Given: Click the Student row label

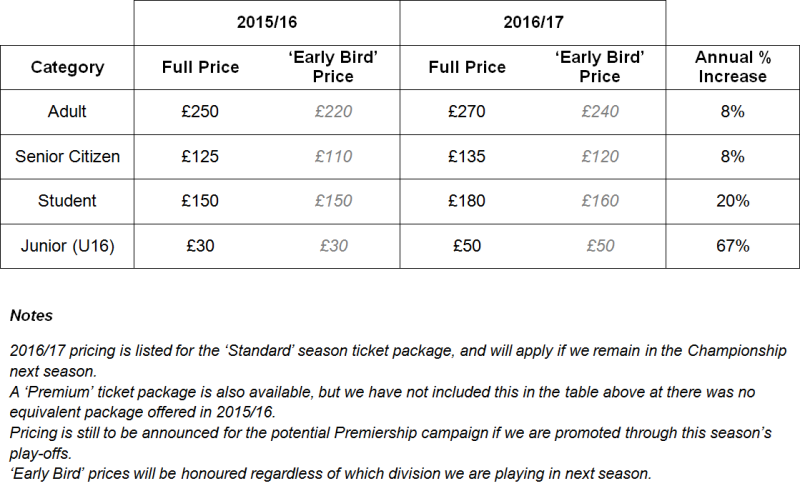Looking at the screenshot, I should (67, 201).
